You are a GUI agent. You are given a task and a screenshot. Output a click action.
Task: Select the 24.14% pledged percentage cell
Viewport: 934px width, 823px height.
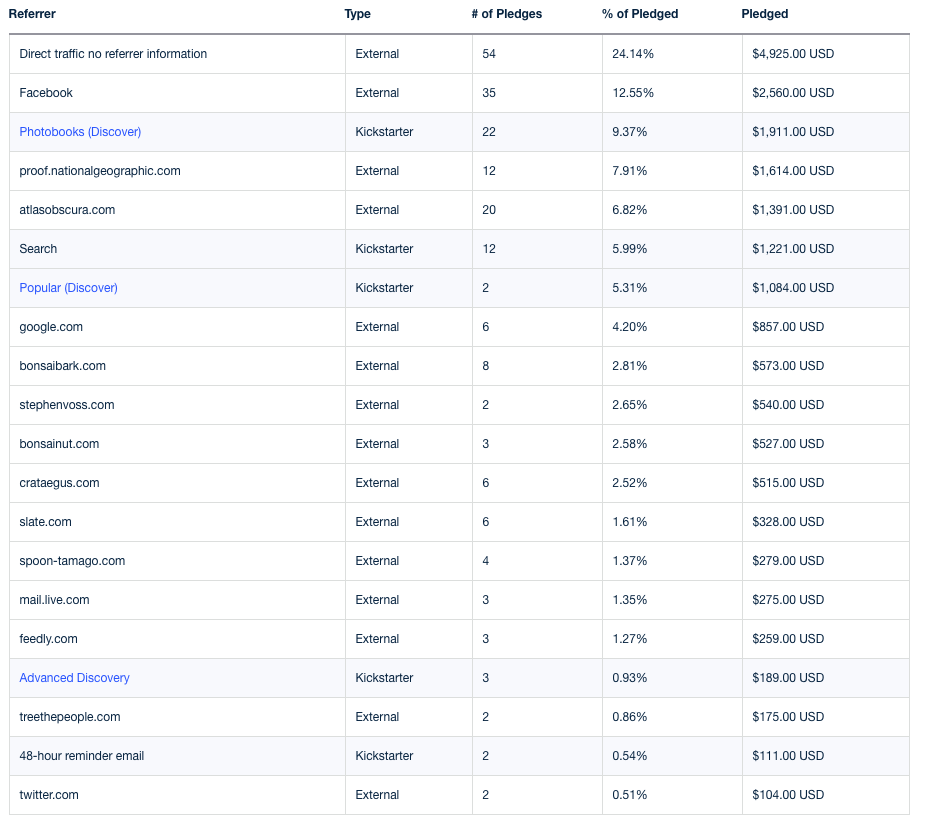tap(672, 54)
